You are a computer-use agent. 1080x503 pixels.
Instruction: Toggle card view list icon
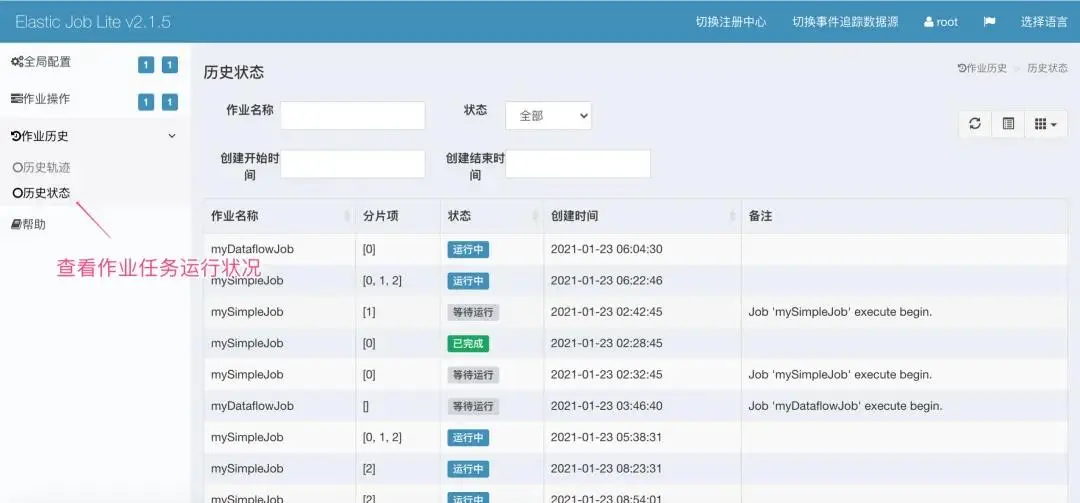point(1008,123)
